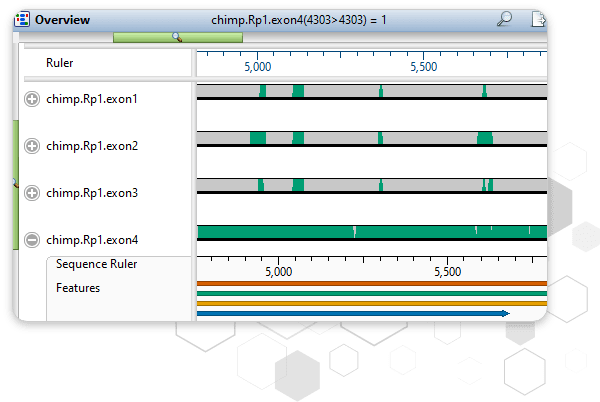600x402 pixels.
Task: Select the blue arrow feature bar
Action: pyautogui.click(x=353, y=313)
